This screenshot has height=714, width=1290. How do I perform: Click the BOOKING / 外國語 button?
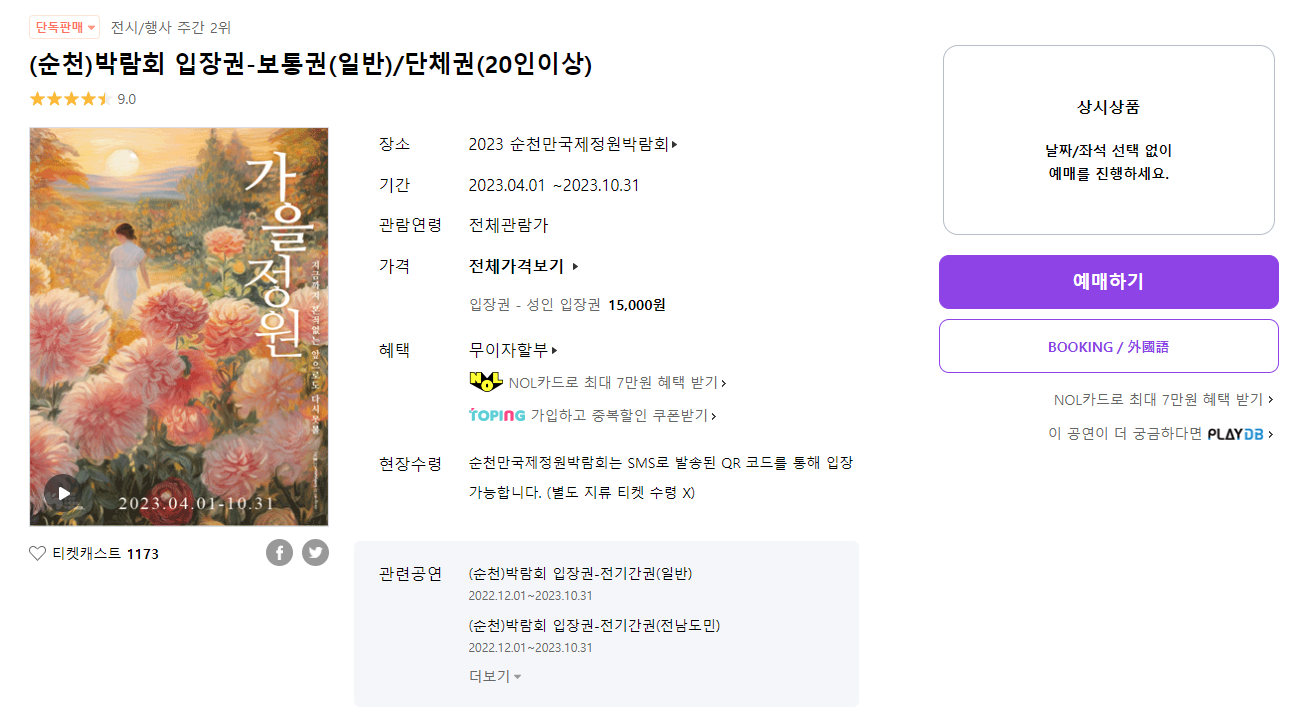click(1108, 345)
